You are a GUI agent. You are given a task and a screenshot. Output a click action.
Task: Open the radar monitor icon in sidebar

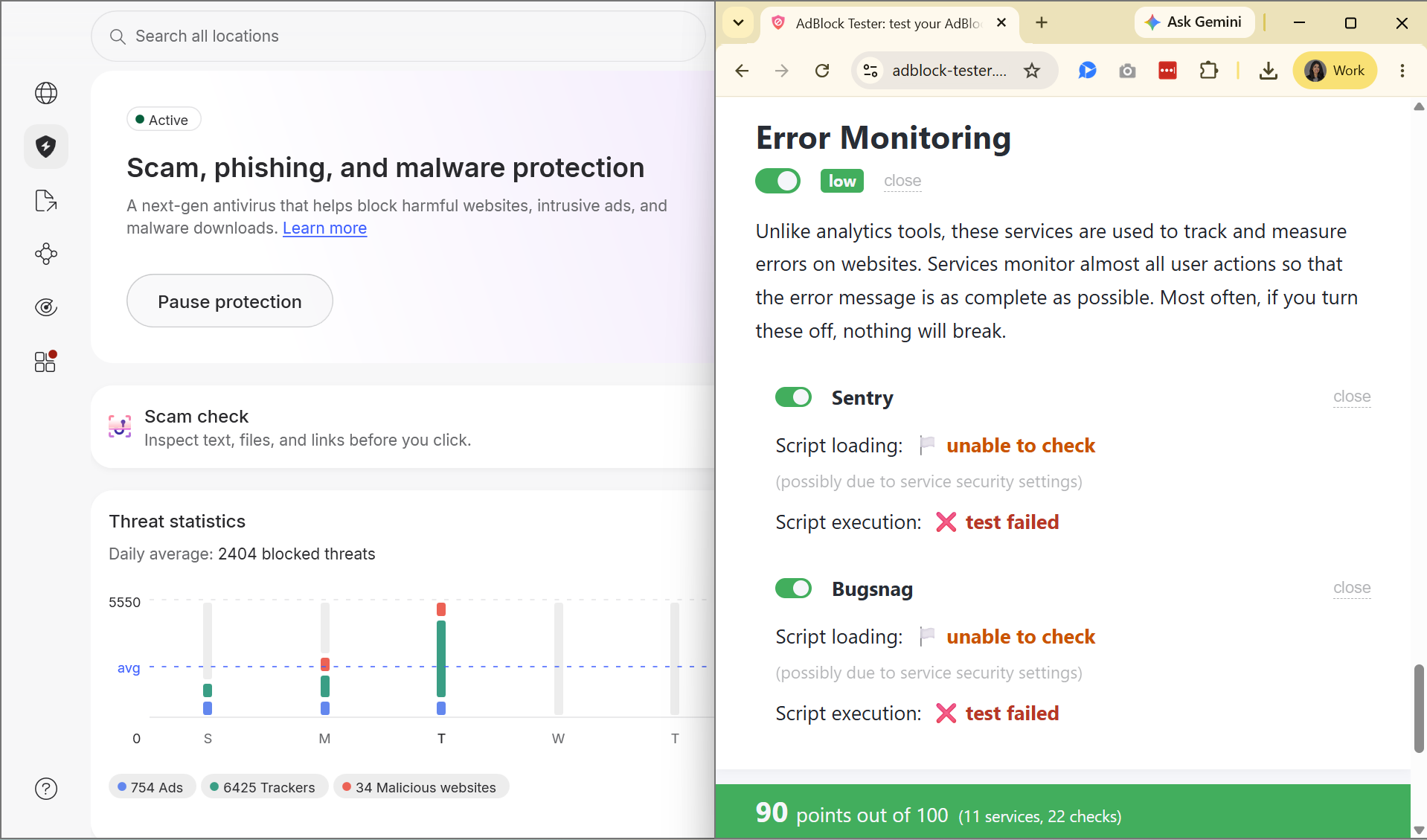(x=46, y=307)
